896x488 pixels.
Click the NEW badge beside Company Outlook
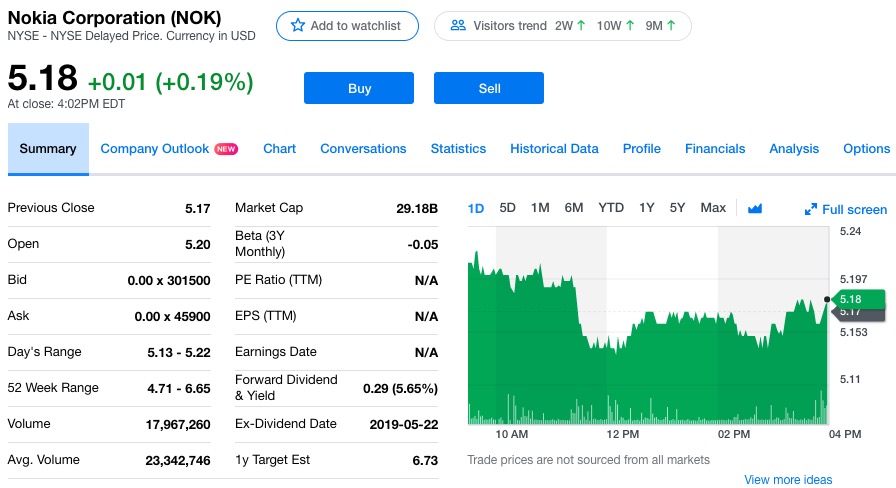tap(226, 149)
